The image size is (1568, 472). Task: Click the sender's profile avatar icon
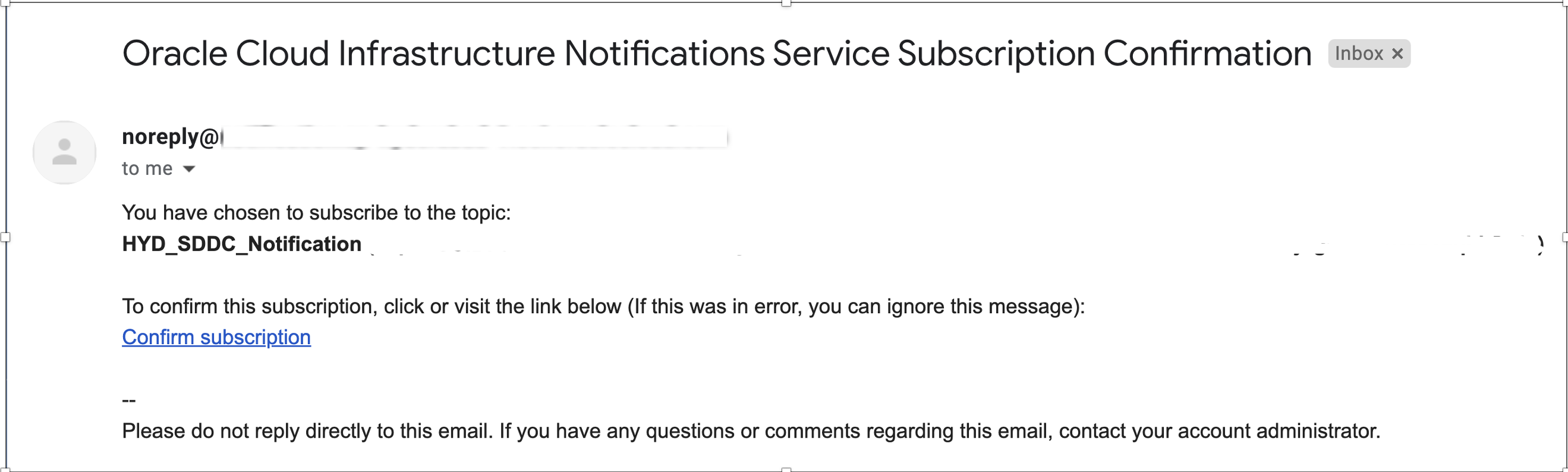65,152
